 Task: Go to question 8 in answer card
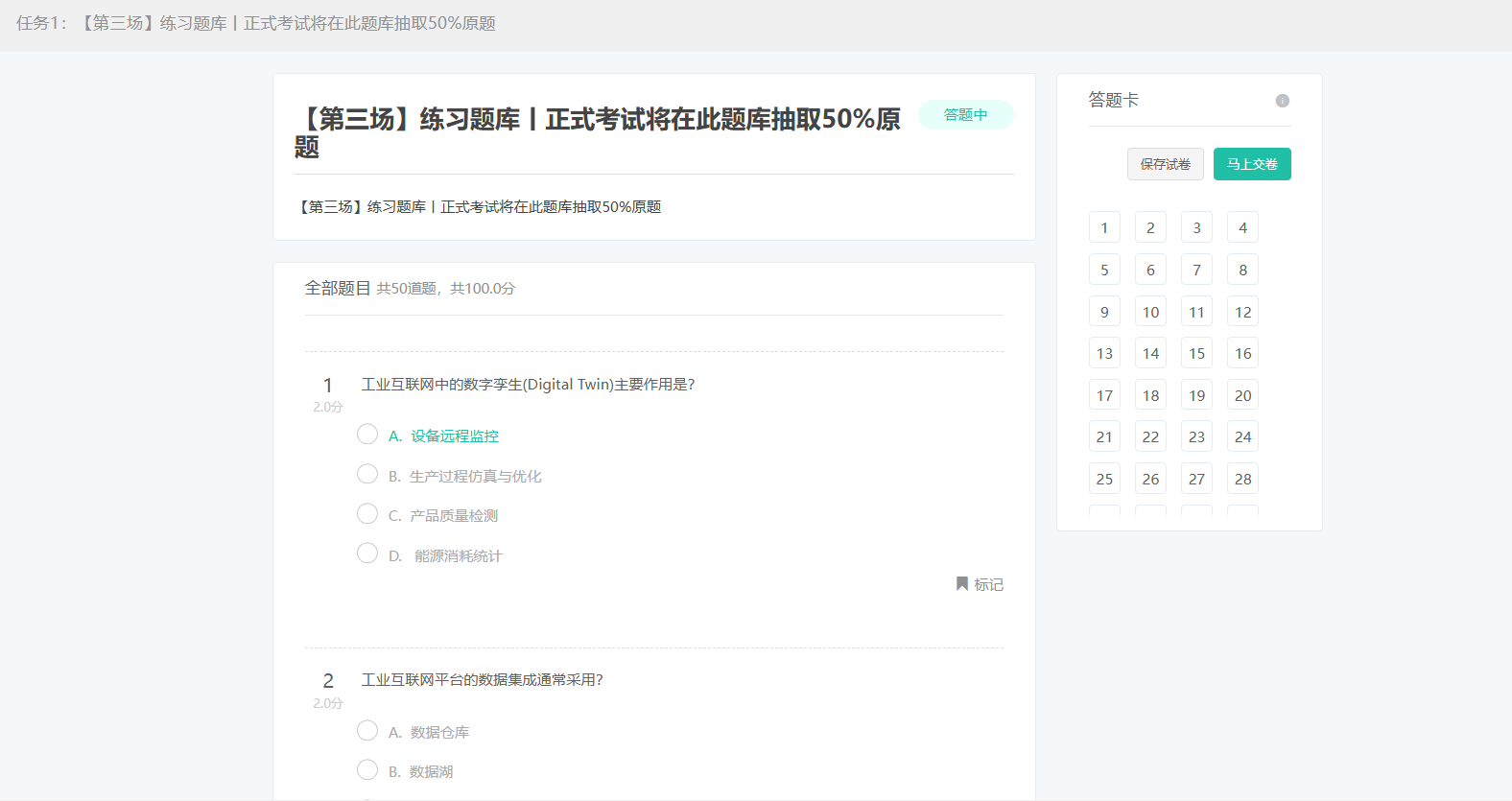coord(1242,270)
